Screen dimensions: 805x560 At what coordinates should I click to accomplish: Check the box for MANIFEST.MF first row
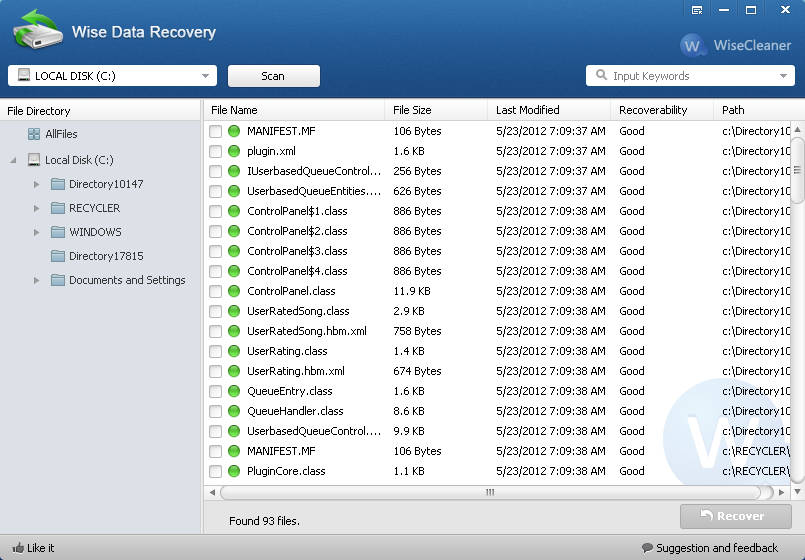215,131
